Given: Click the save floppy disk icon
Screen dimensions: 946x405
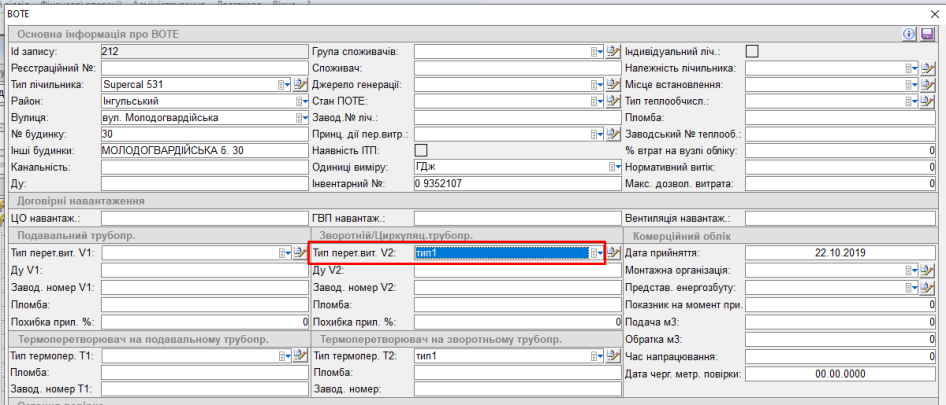Looking at the screenshot, I should click(x=927, y=34).
